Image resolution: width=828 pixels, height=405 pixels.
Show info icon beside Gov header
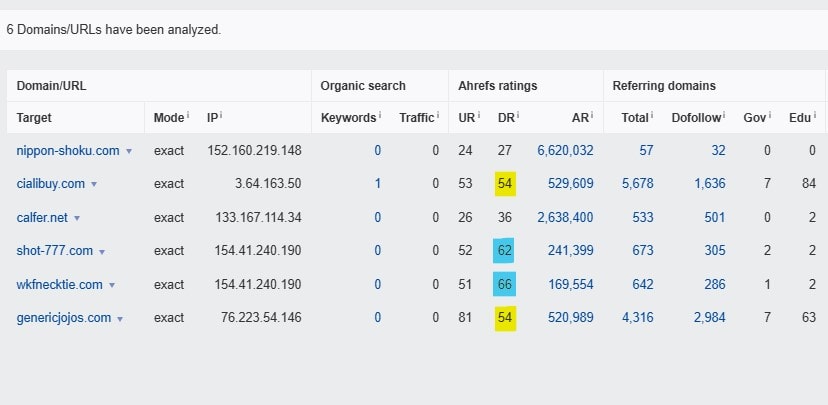pos(769,115)
